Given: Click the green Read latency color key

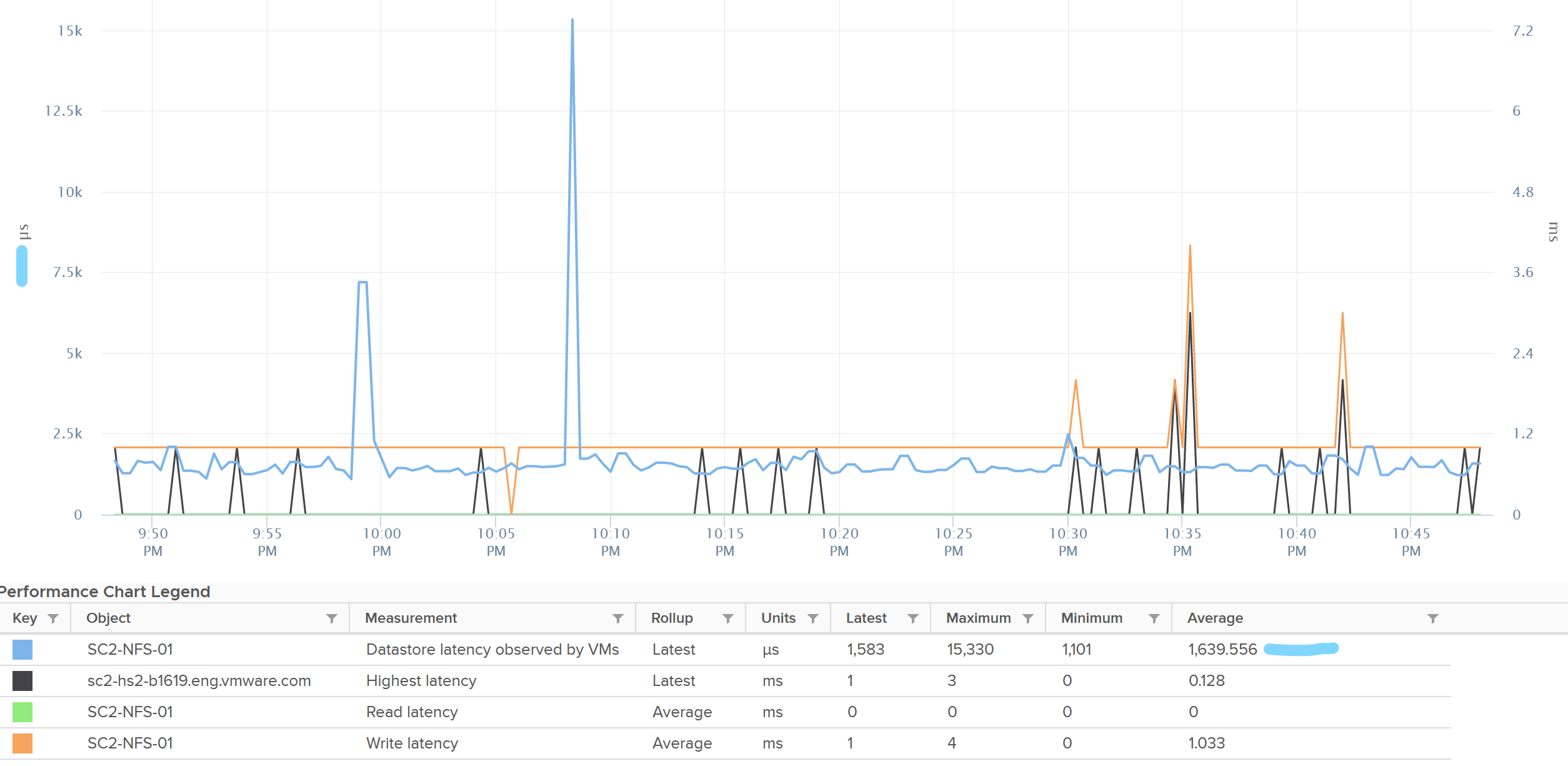Looking at the screenshot, I should pos(22,712).
